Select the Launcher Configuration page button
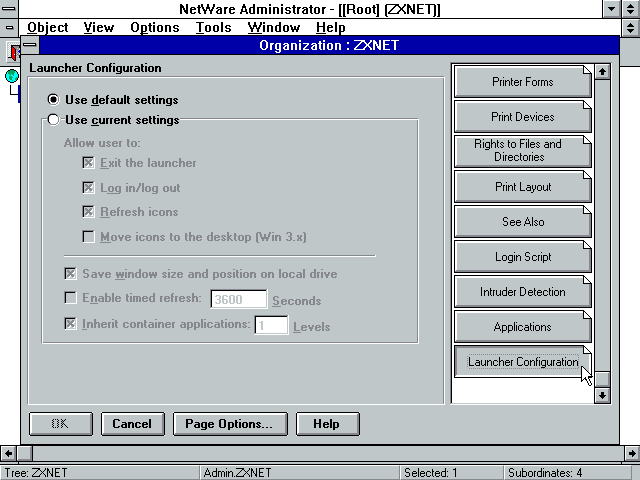The height and width of the screenshot is (480, 640). pyautogui.click(x=522, y=362)
